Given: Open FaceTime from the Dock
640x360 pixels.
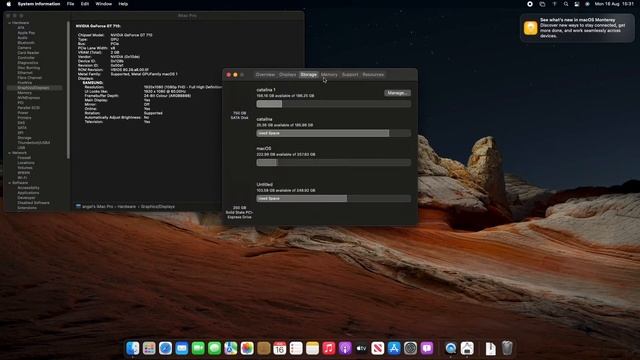Looking at the screenshot, I should [x=198, y=348].
